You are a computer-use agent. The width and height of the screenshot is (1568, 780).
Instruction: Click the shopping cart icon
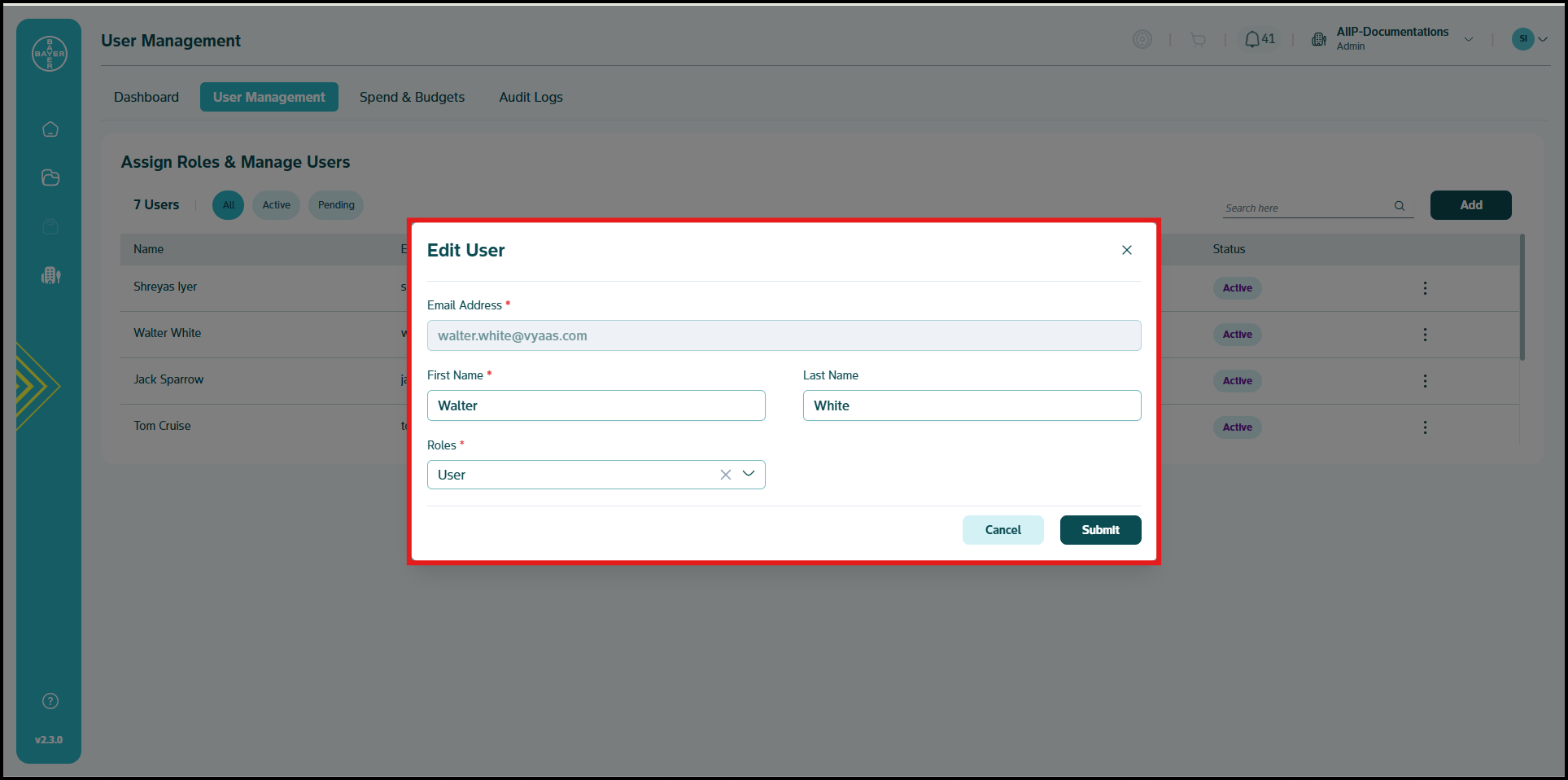tap(1198, 39)
